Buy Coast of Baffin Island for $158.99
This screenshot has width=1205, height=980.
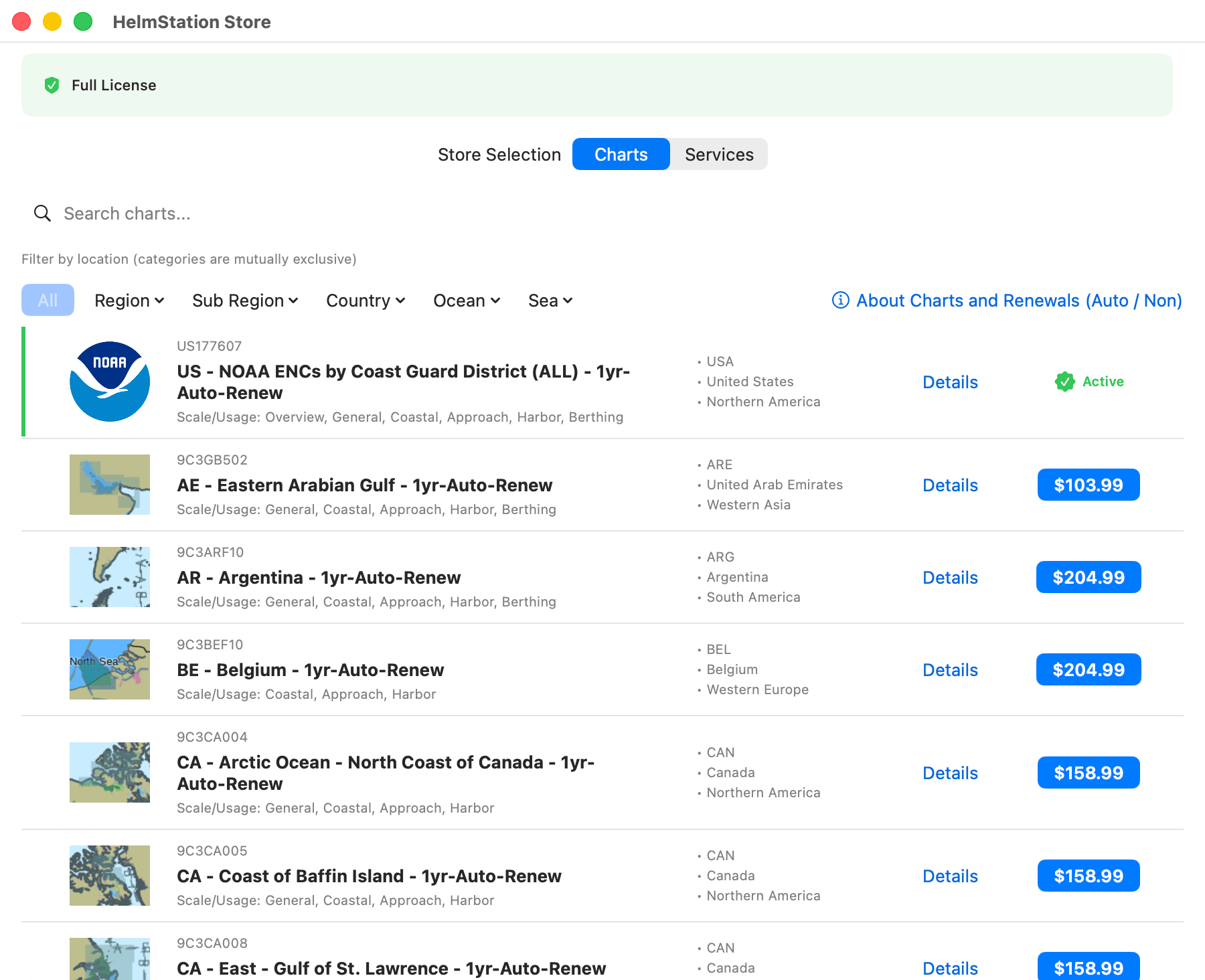(1089, 876)
